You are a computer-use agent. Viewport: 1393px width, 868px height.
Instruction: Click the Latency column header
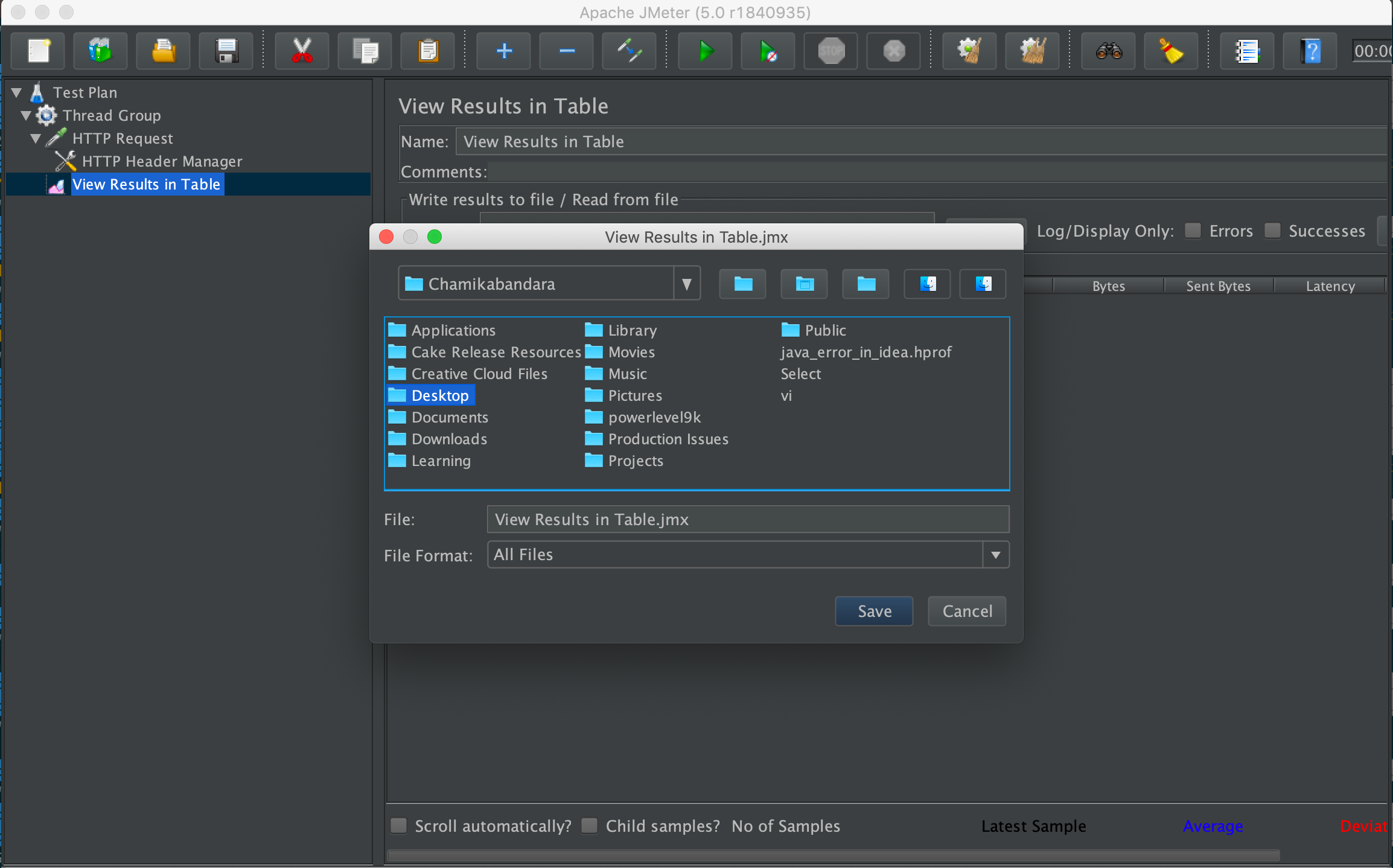pos(1330,286)
